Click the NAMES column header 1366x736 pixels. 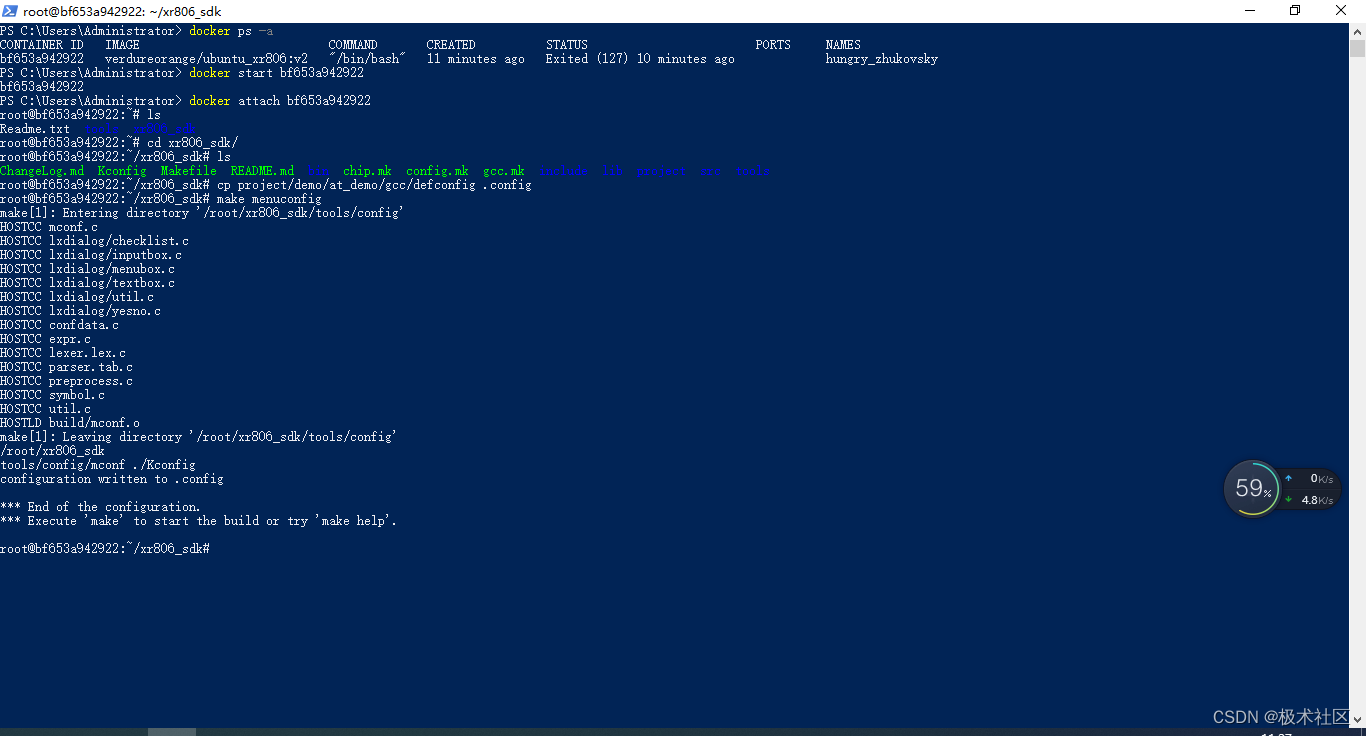click(x=843, y=45)
